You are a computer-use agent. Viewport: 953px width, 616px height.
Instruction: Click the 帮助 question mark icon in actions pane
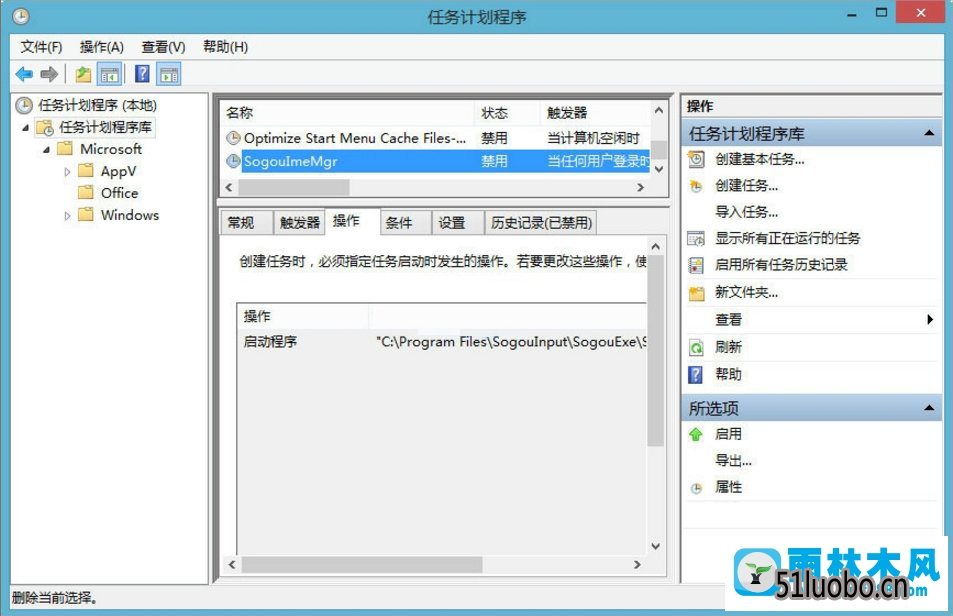[x=695, y=374]
